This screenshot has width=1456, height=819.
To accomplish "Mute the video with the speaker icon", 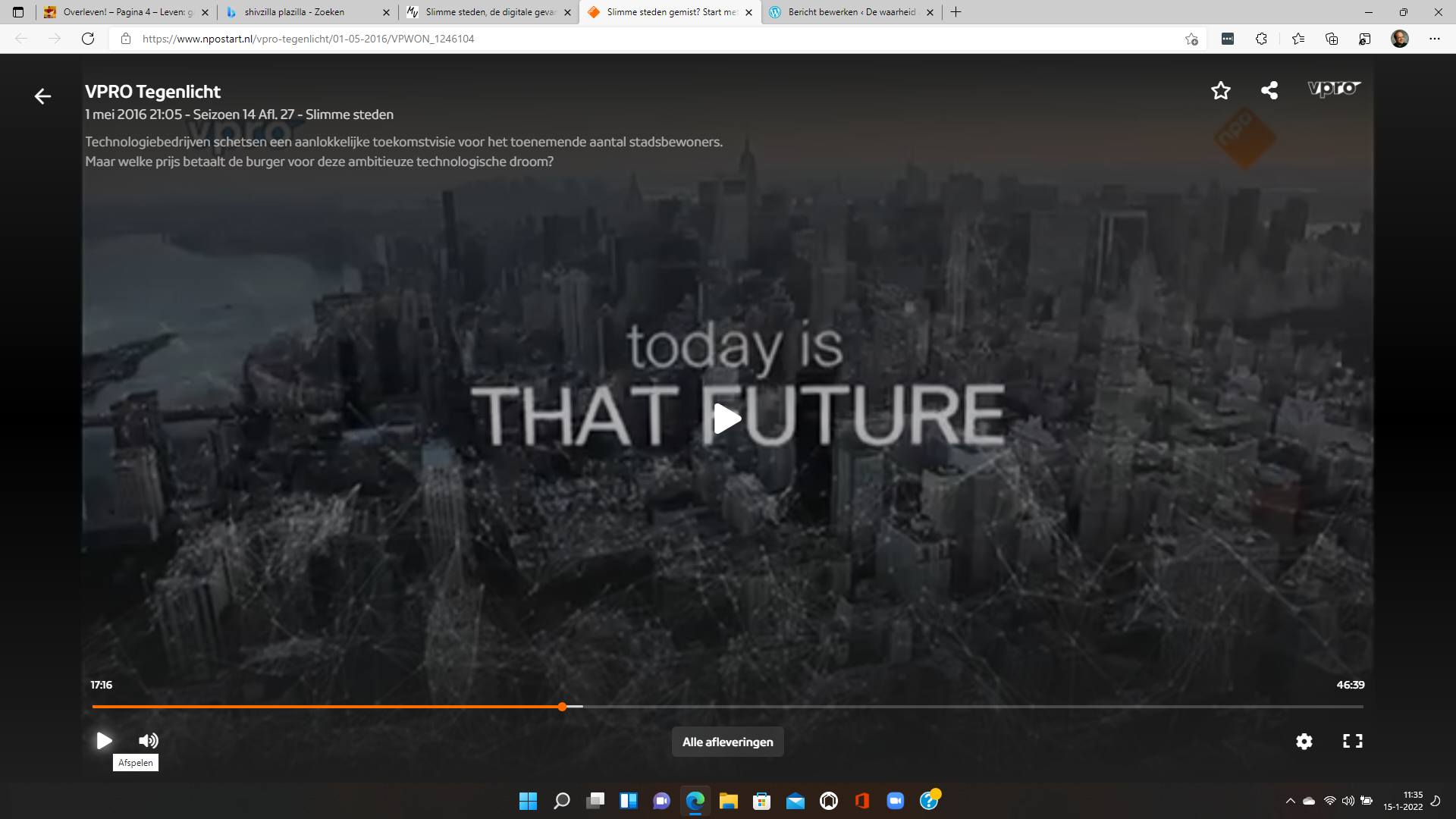I will point(149,740).
